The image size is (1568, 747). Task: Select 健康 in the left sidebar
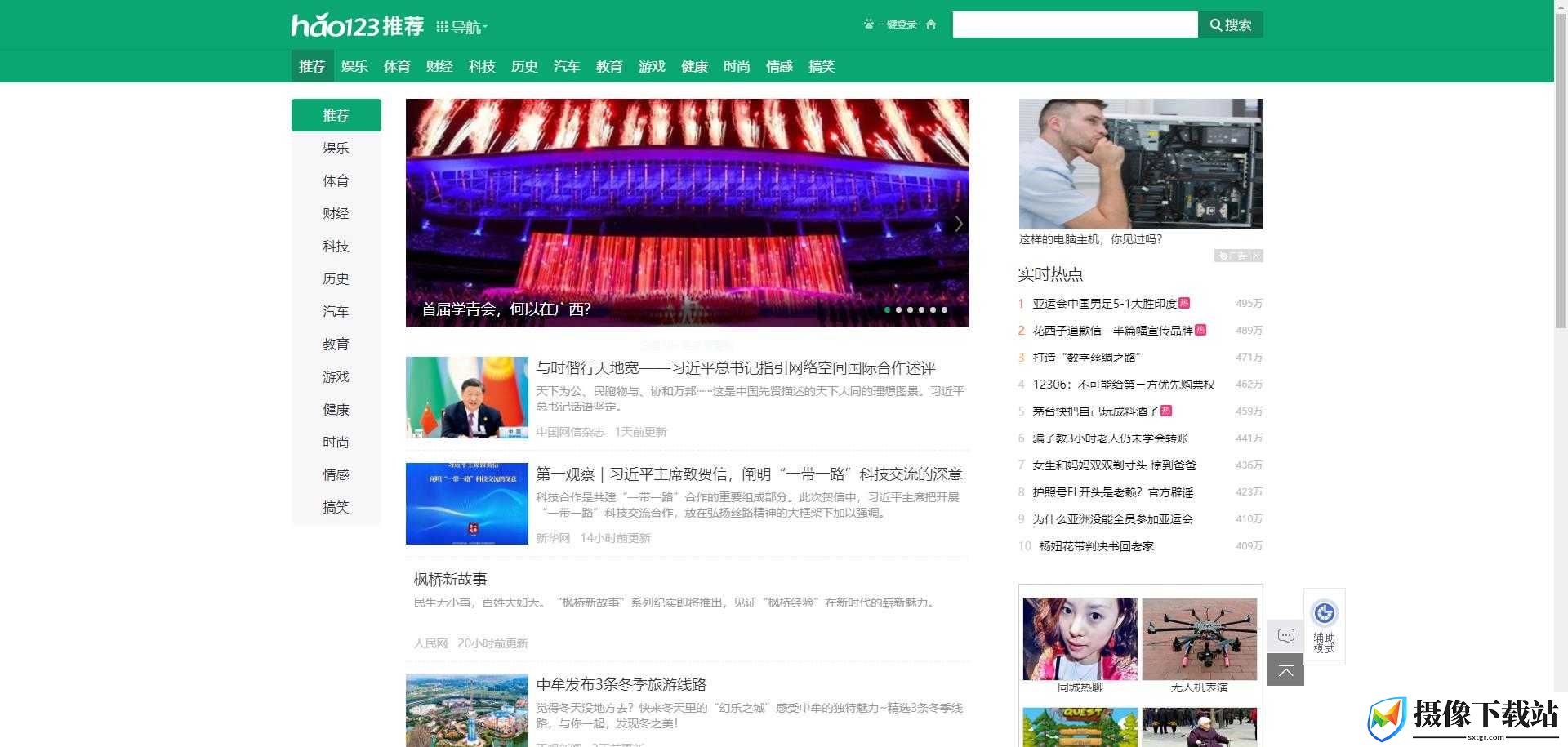(336, 409)
